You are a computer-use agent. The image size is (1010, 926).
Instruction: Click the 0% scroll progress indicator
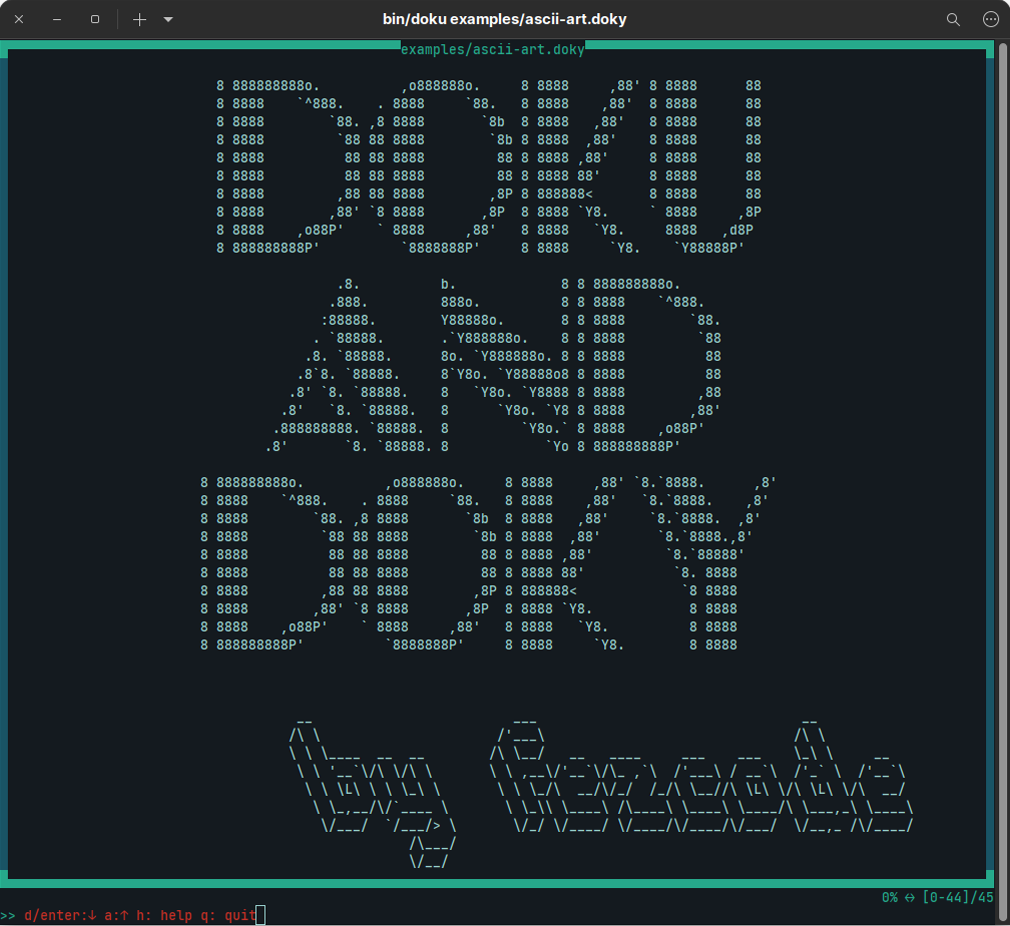889,897
